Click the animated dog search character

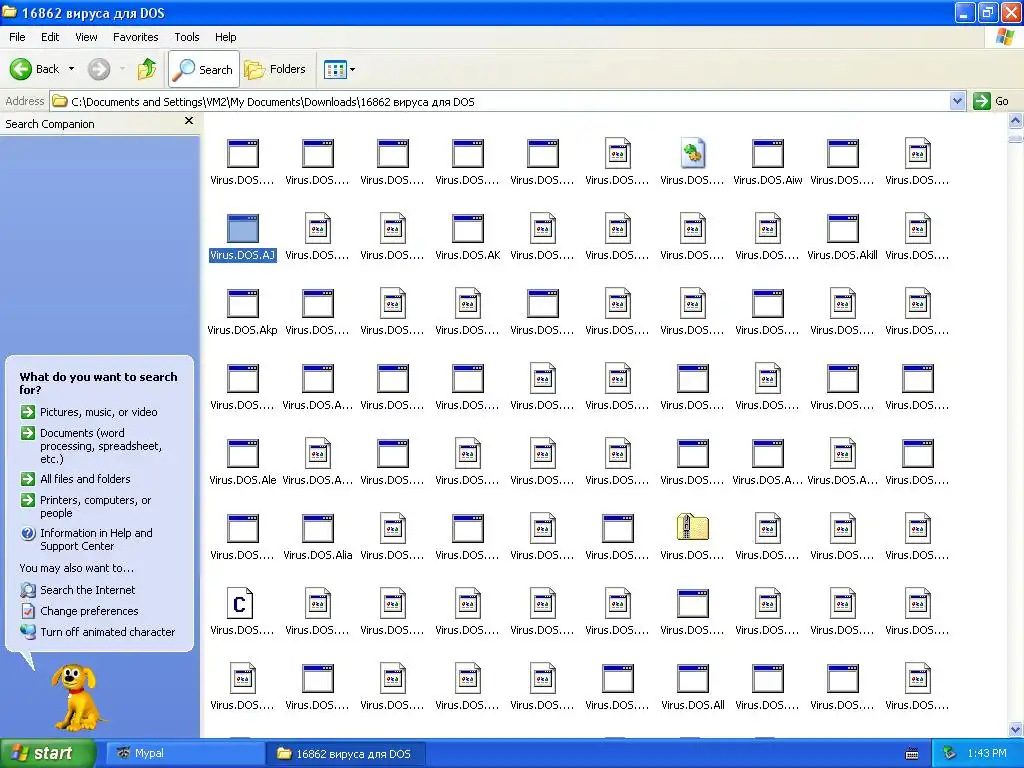78,697
